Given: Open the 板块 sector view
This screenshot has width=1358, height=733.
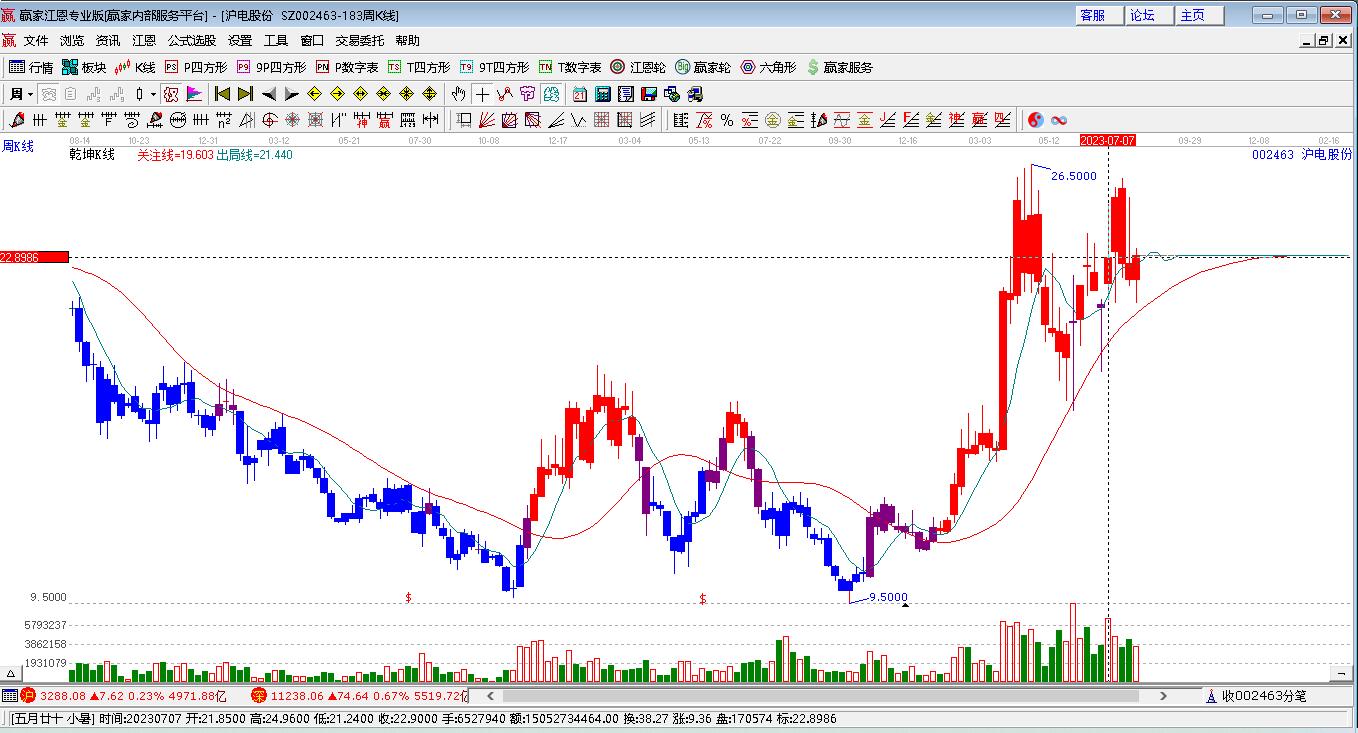Looking at the screenshot, I should coord(84,67).
